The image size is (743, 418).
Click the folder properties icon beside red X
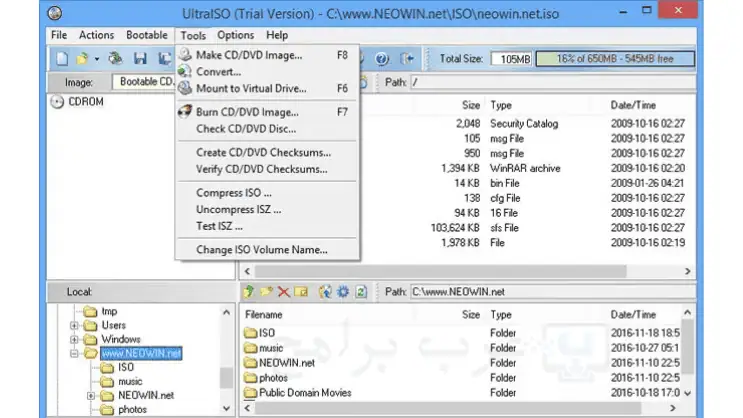[x=301, y=292]
